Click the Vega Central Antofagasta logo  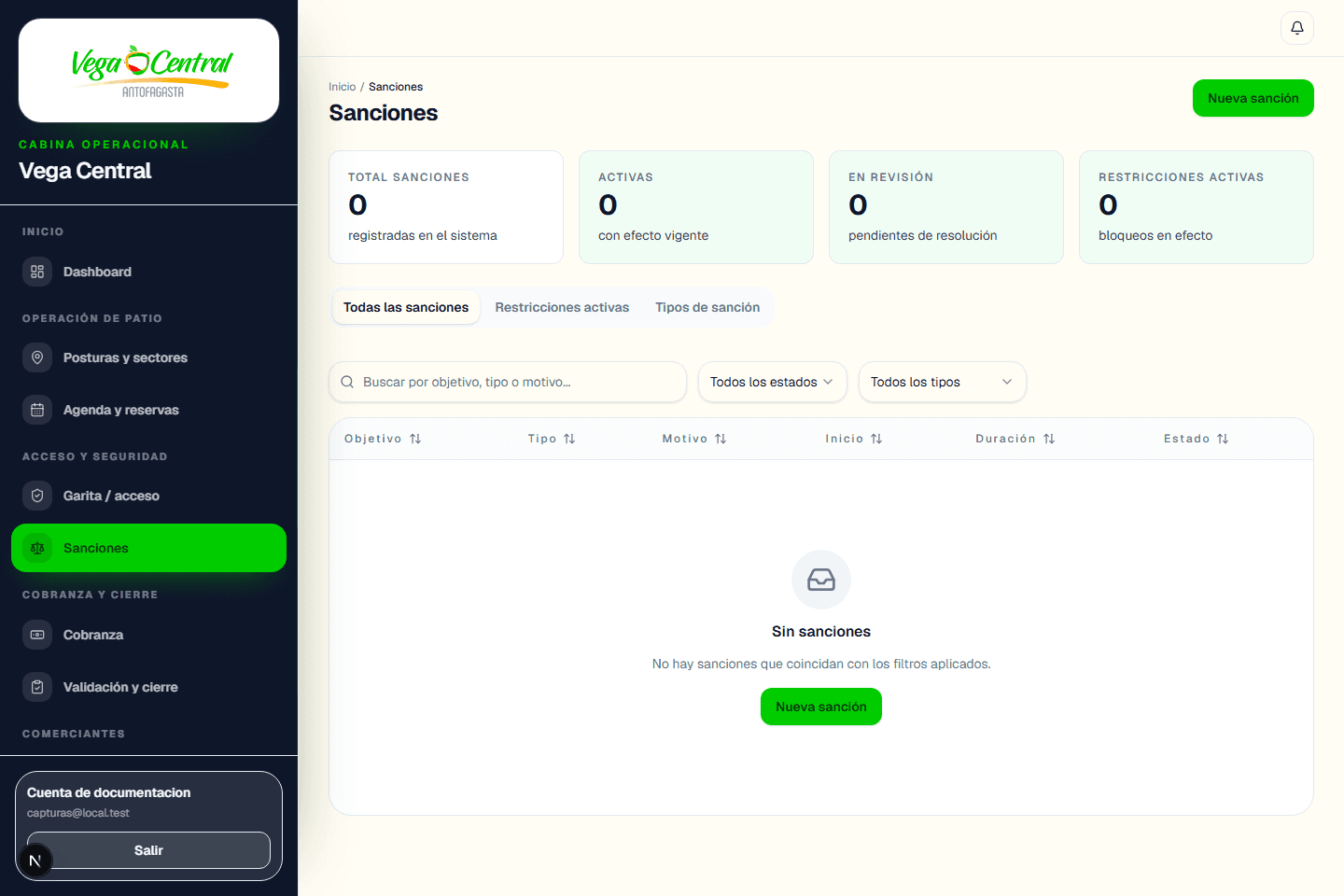click(149, 70)
